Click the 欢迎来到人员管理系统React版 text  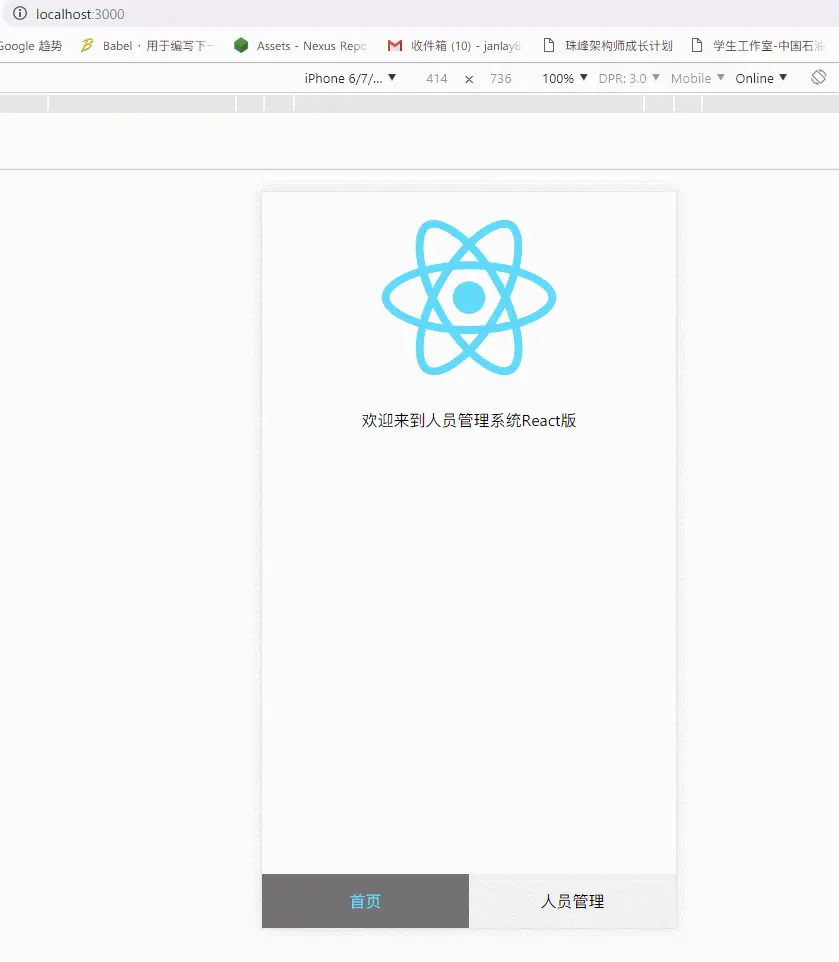click(469, 421)
